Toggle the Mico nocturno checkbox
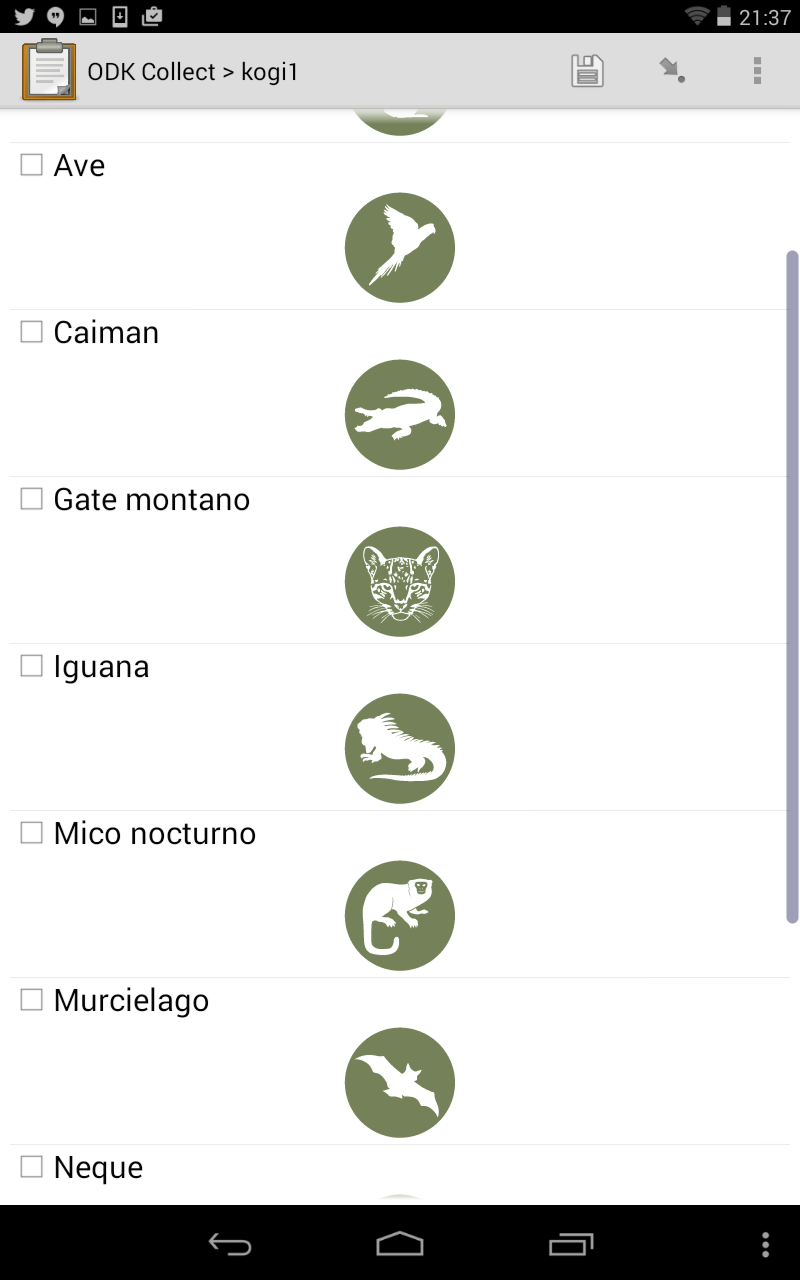The image size is (800, 1280). pos(32,833)
